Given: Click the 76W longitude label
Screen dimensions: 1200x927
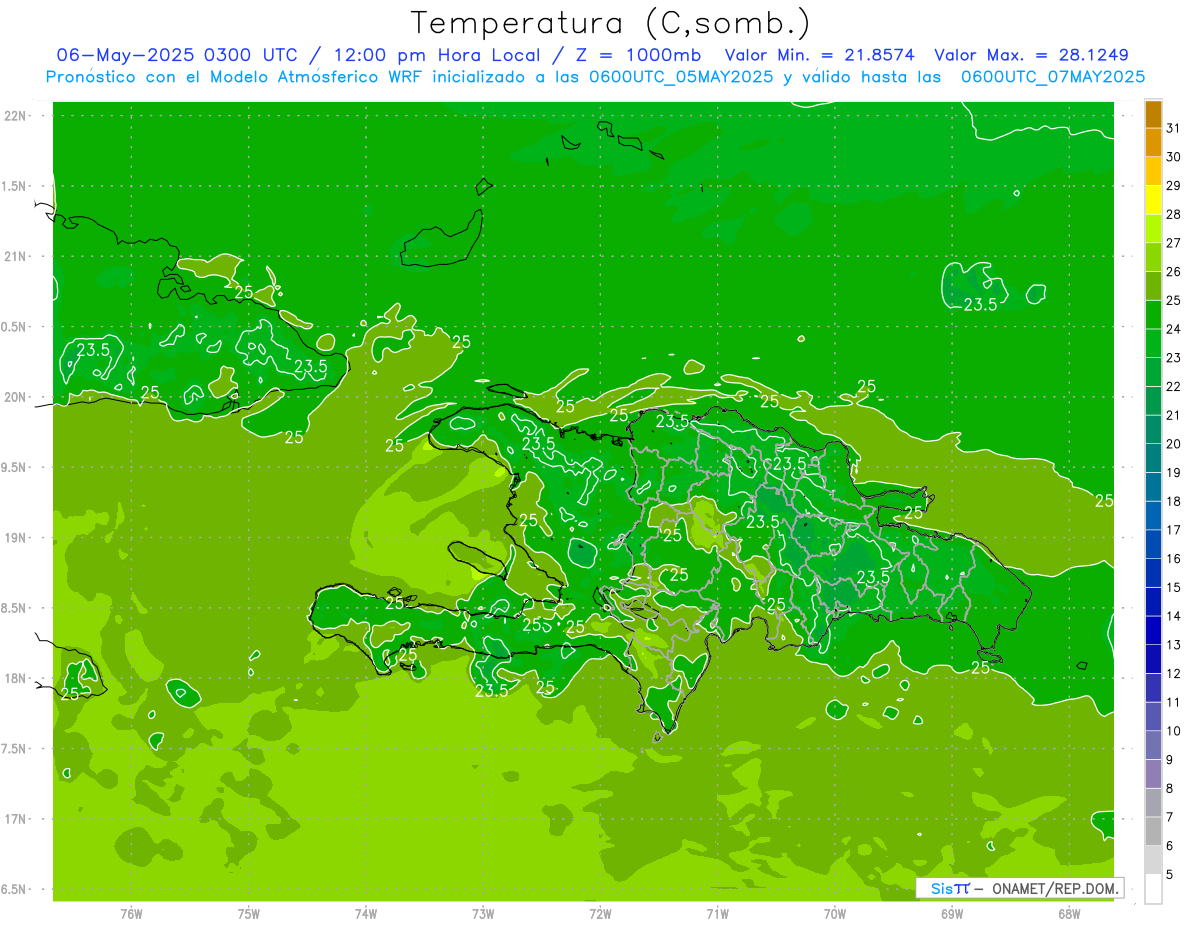Looking at the screenshot, I should pyautogui.click(x=131, y=913).
